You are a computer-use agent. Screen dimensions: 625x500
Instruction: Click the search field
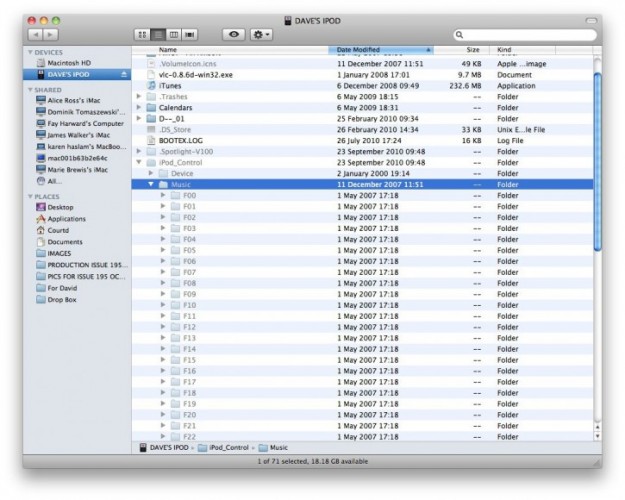click(x=525, y=35)
